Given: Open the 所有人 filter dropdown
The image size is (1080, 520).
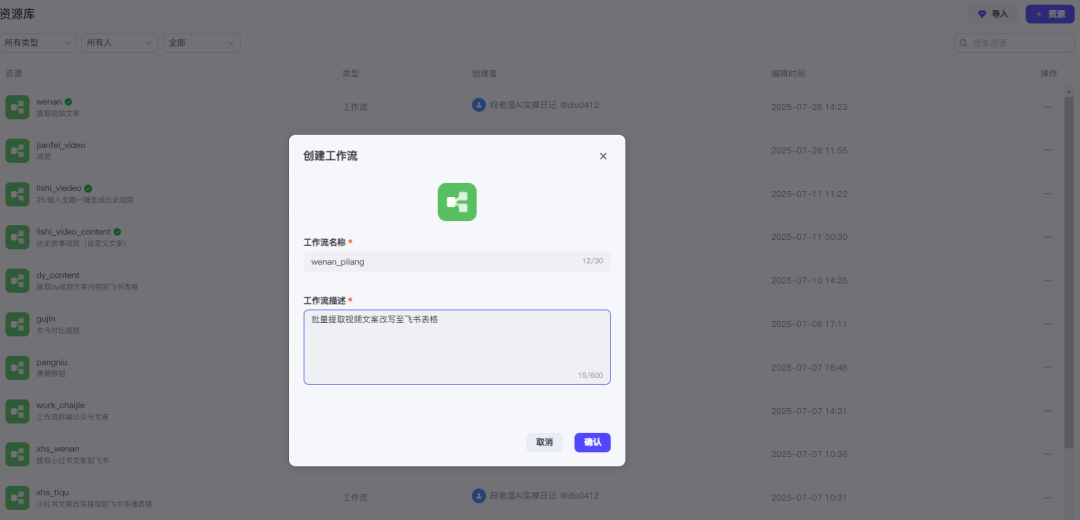Looking at the screenshot, I should click(x=119, y=43).
